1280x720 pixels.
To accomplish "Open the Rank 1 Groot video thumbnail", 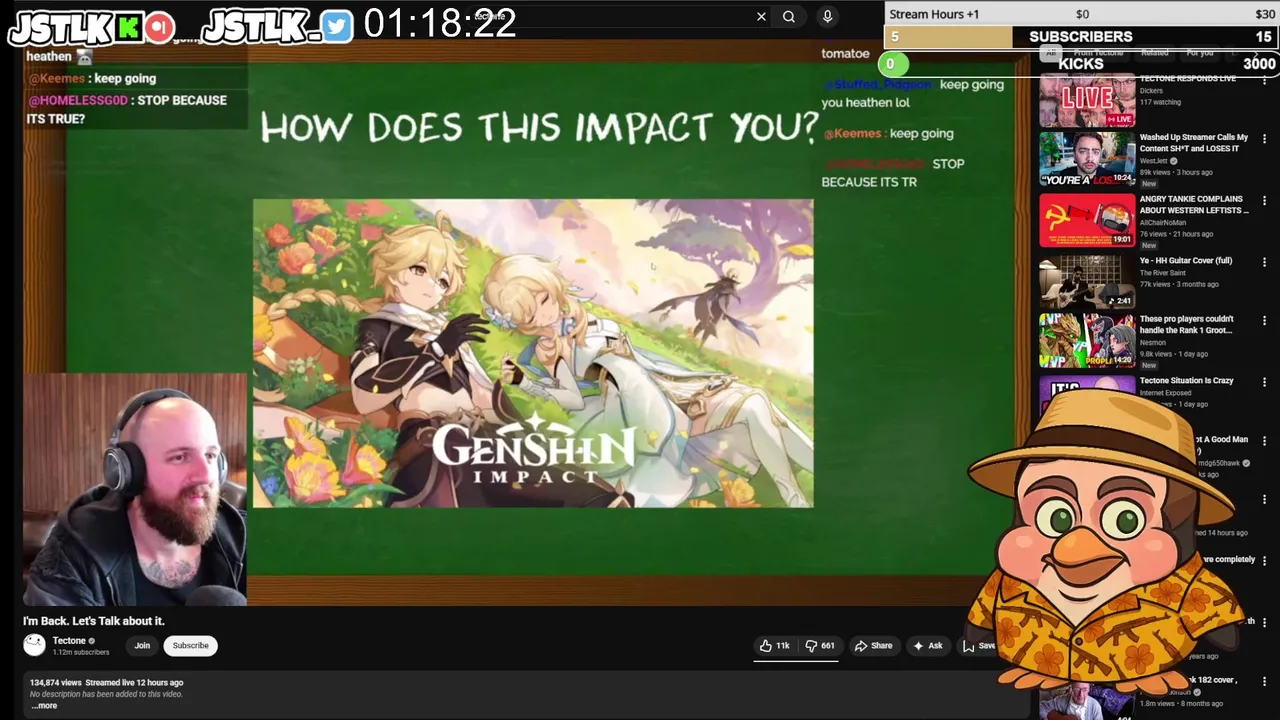I will click(1087, 342).
